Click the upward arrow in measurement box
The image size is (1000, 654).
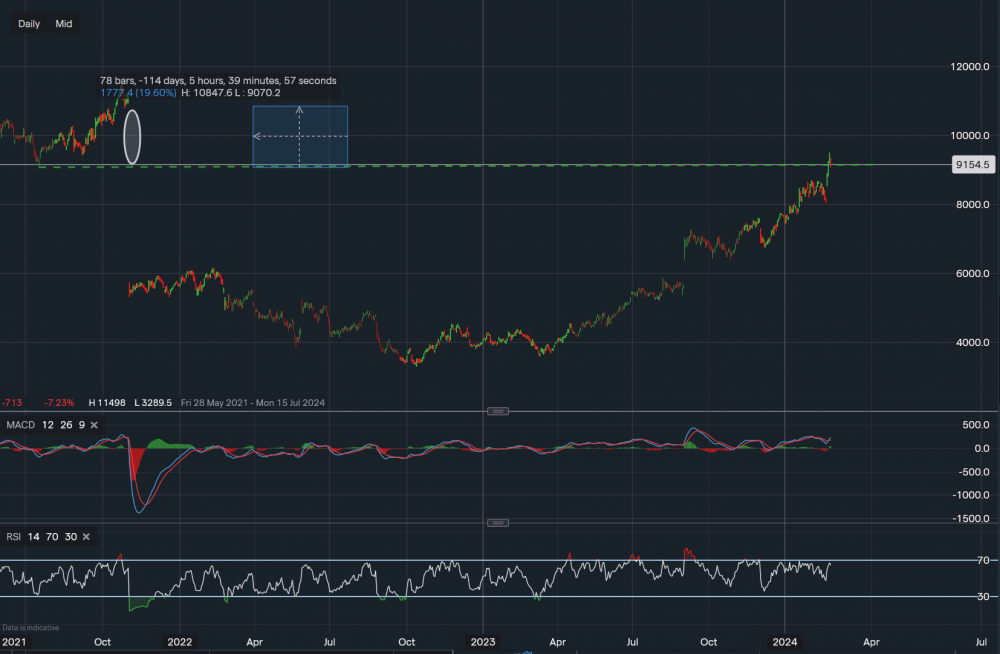[299, 112]
